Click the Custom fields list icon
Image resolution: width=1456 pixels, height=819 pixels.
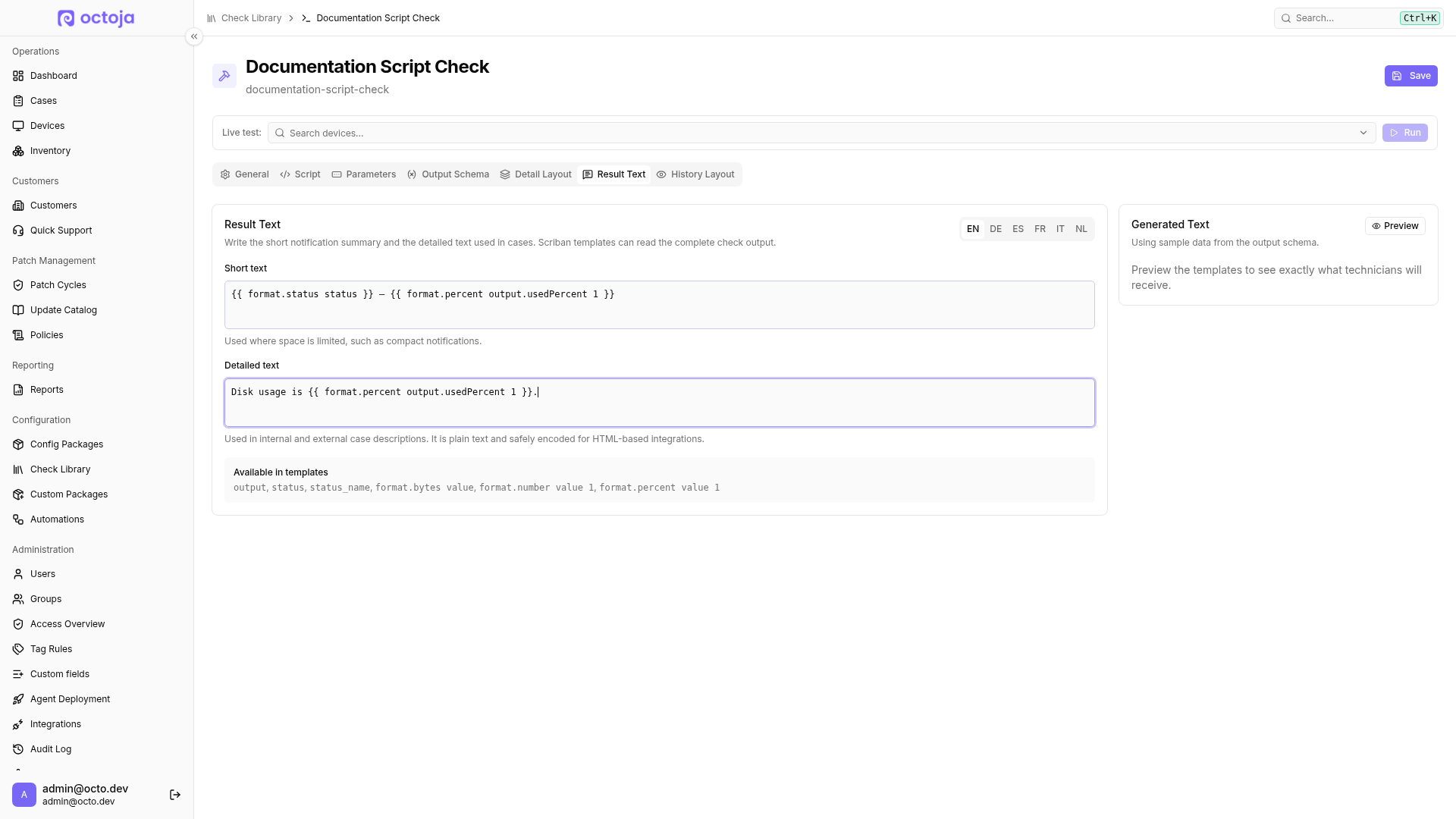point(18,674)
